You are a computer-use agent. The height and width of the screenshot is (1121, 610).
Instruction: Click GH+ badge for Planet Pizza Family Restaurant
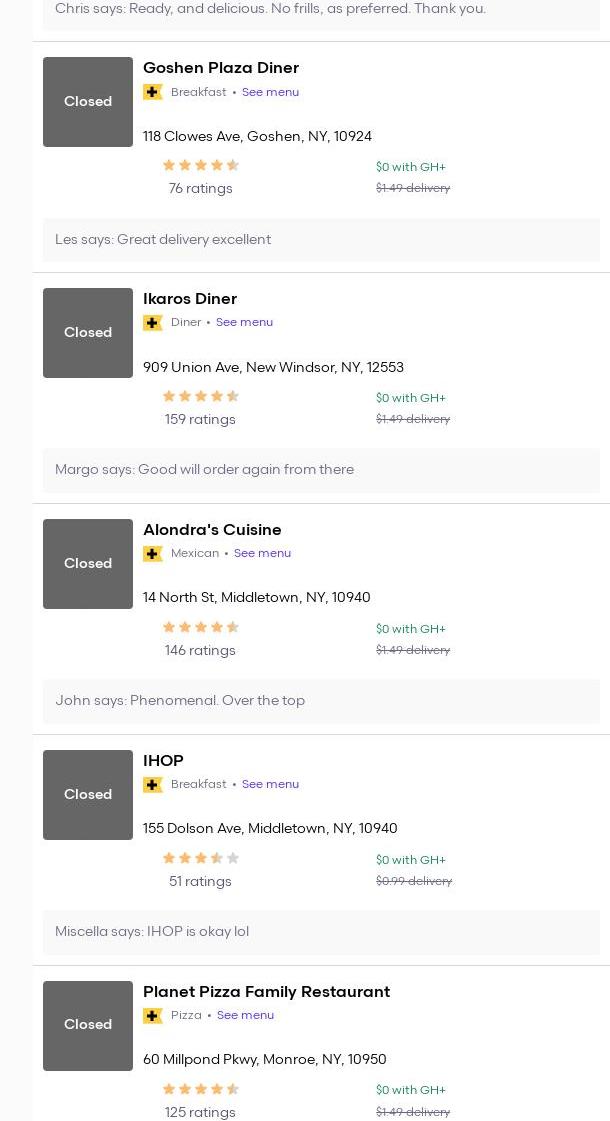153,1016
